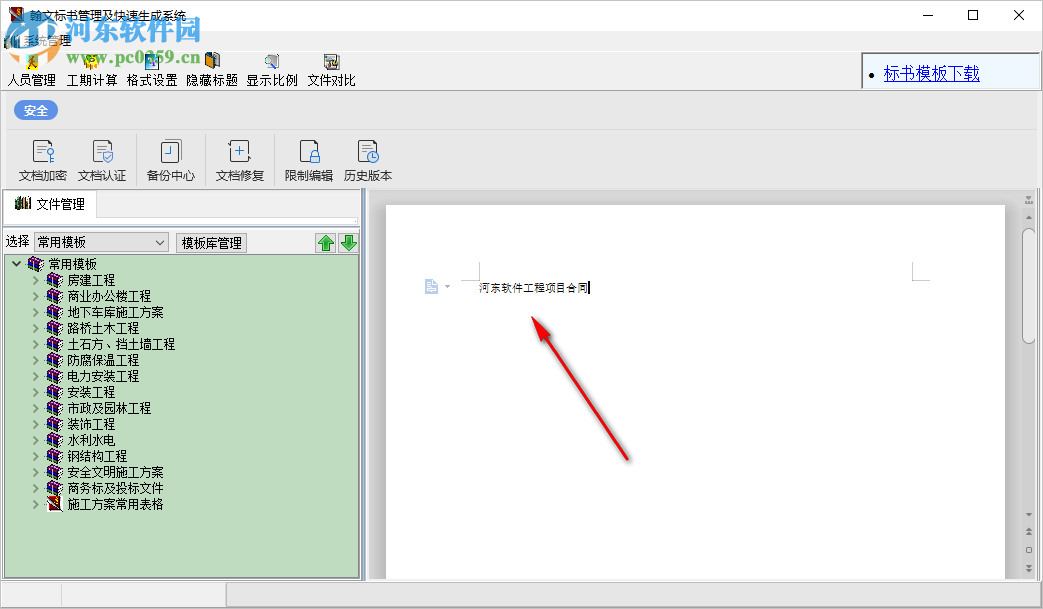
Task: Switch to the 文件管理 tab
Action: (x=50, y=204)
